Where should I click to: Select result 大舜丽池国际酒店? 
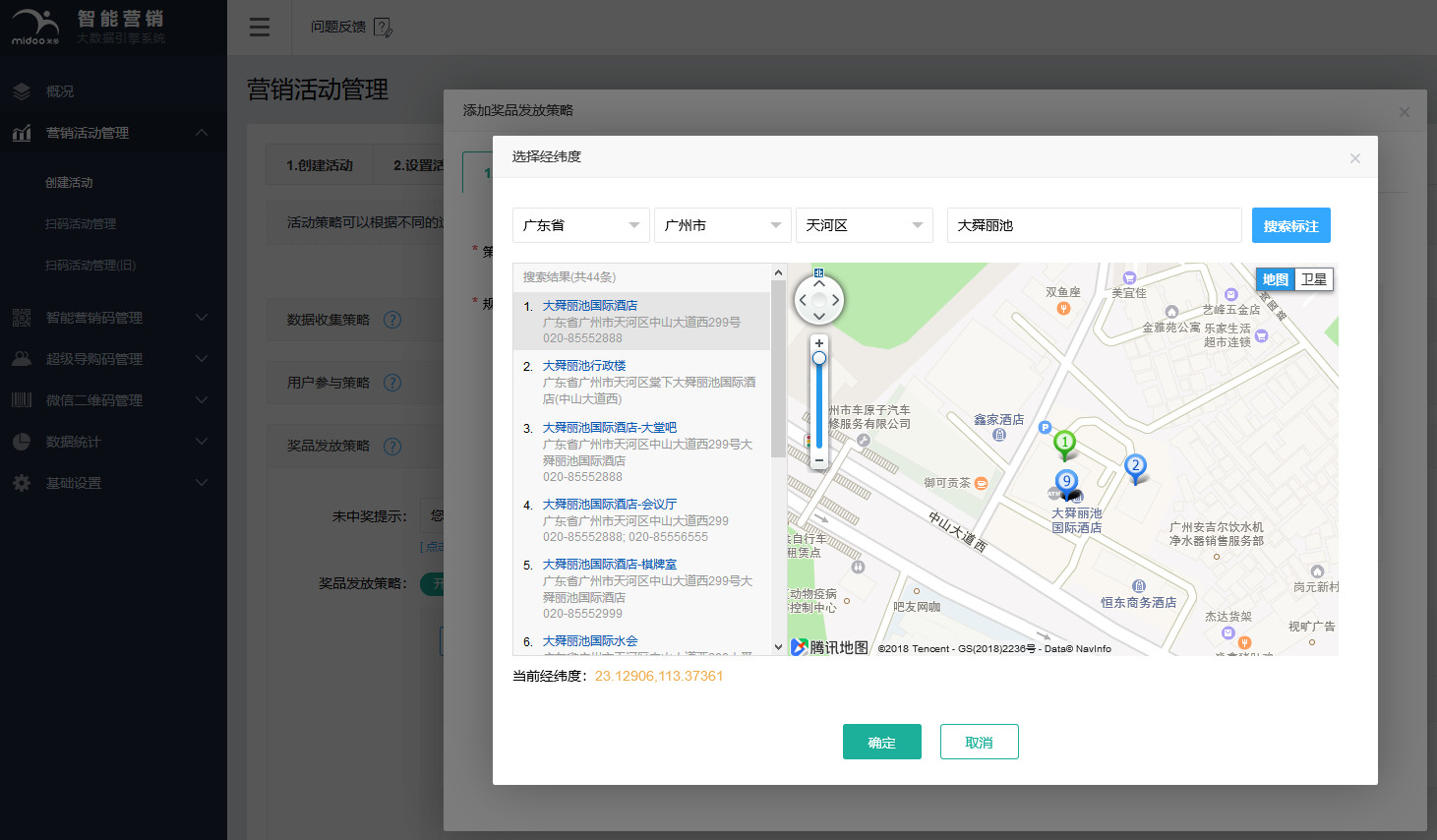point(590,306)
